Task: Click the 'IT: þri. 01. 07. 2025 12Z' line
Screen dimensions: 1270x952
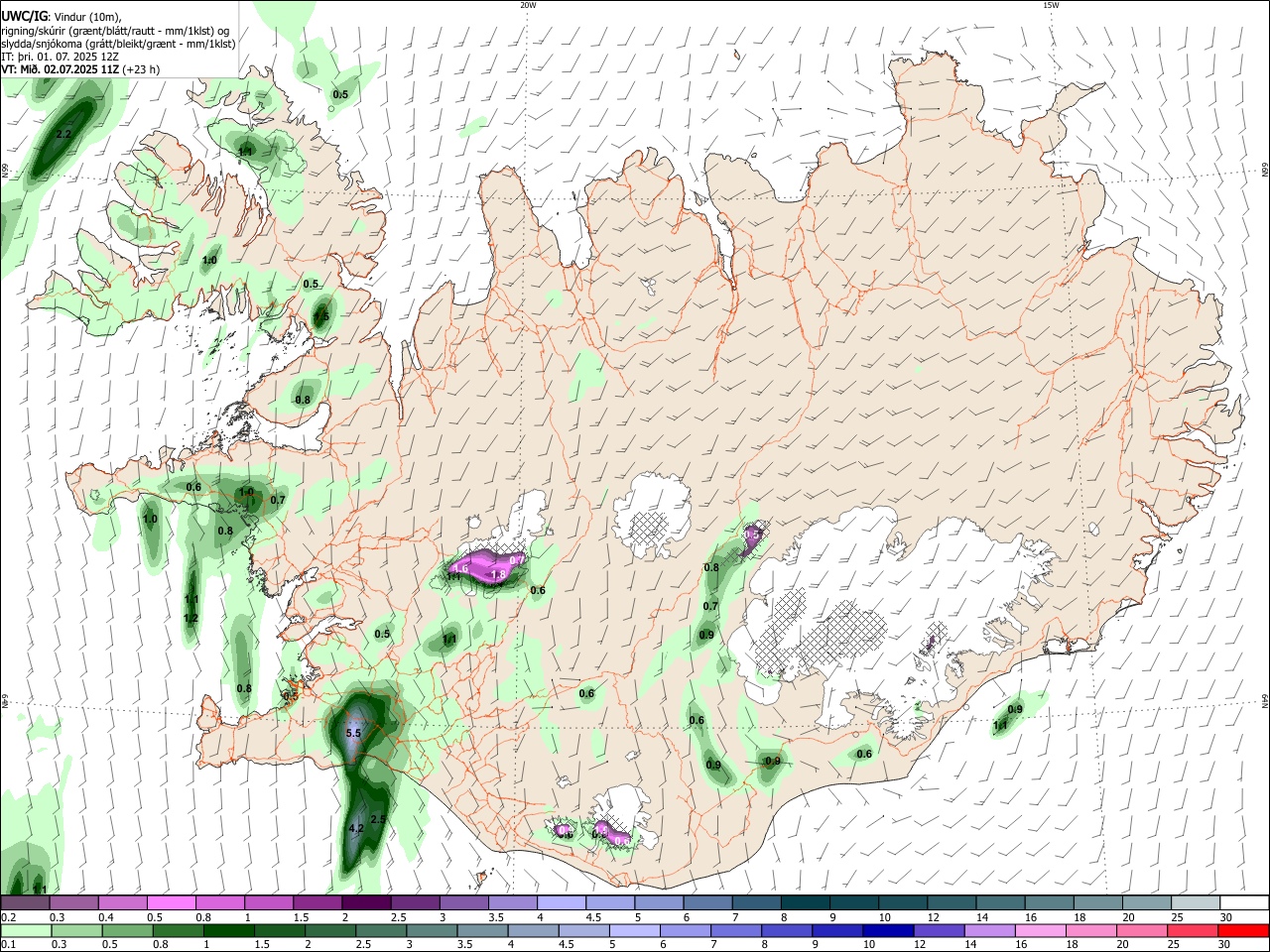Action: pos(62,57)
